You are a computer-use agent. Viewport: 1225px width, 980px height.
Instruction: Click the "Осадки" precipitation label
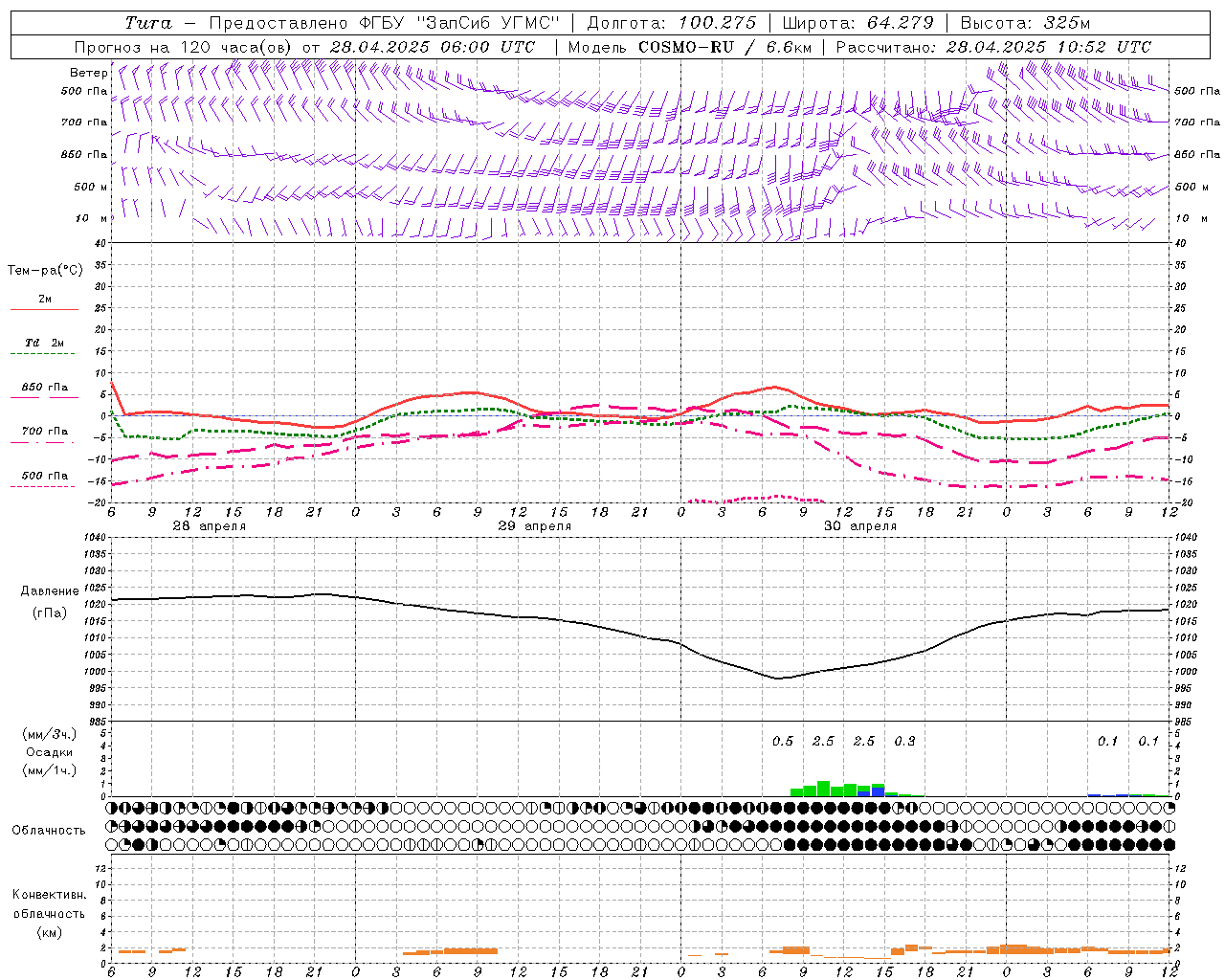(49, 752)
